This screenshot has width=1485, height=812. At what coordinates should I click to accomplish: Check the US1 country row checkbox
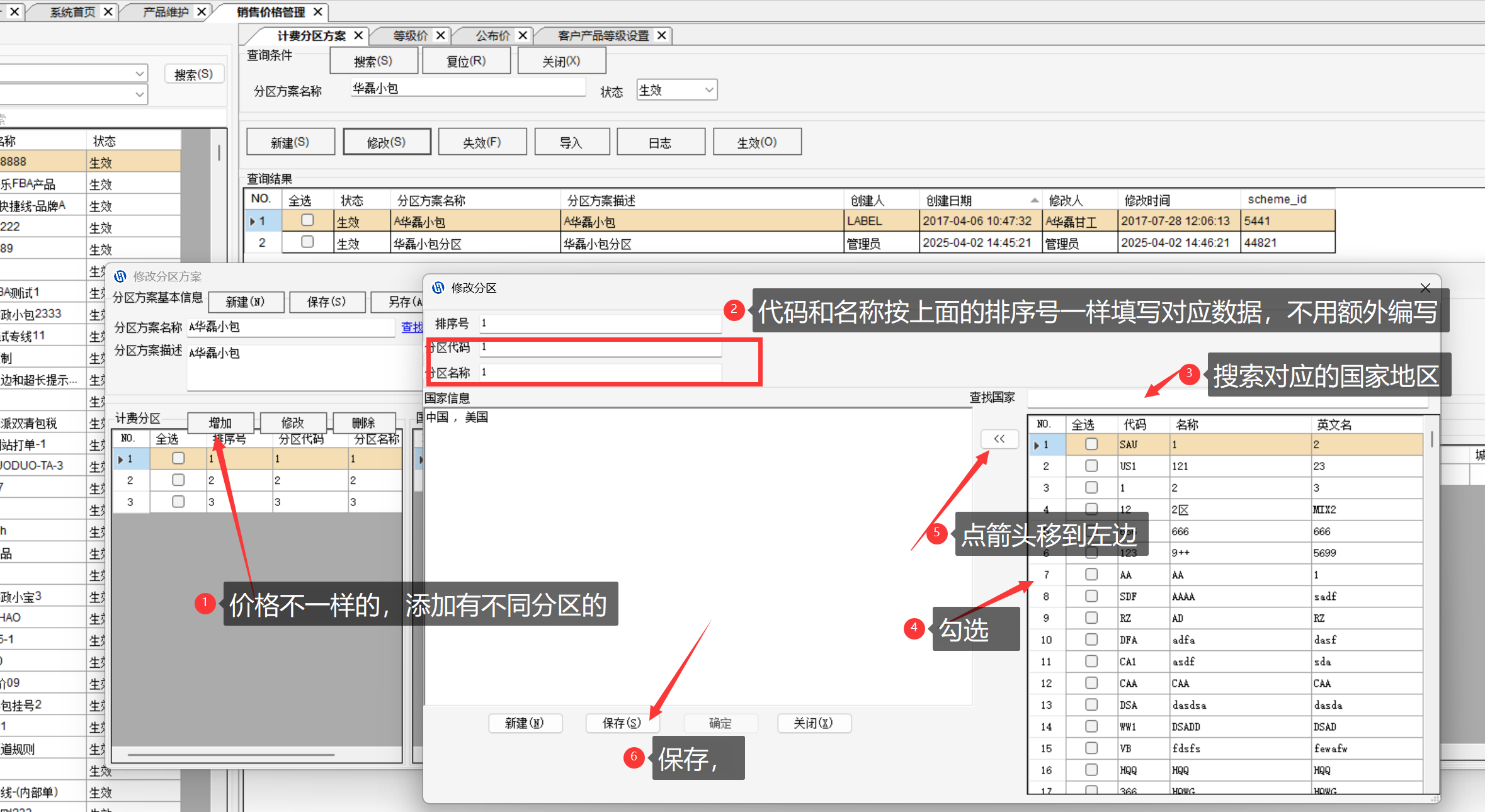point(1091,466)
